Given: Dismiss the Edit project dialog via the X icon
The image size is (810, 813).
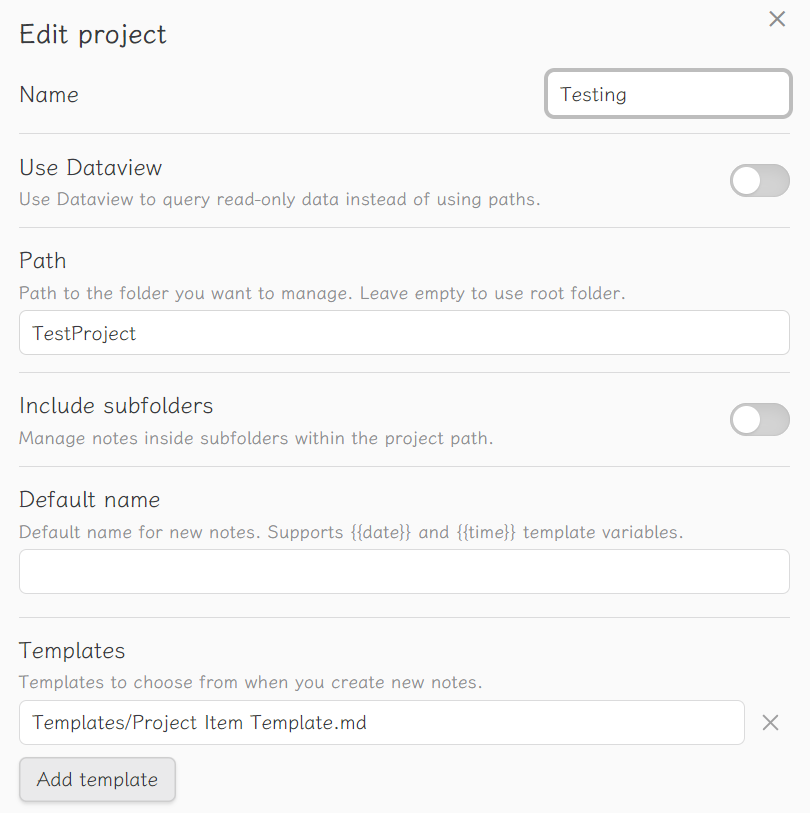Looking at the screenshot, I should tap(777, 19).
